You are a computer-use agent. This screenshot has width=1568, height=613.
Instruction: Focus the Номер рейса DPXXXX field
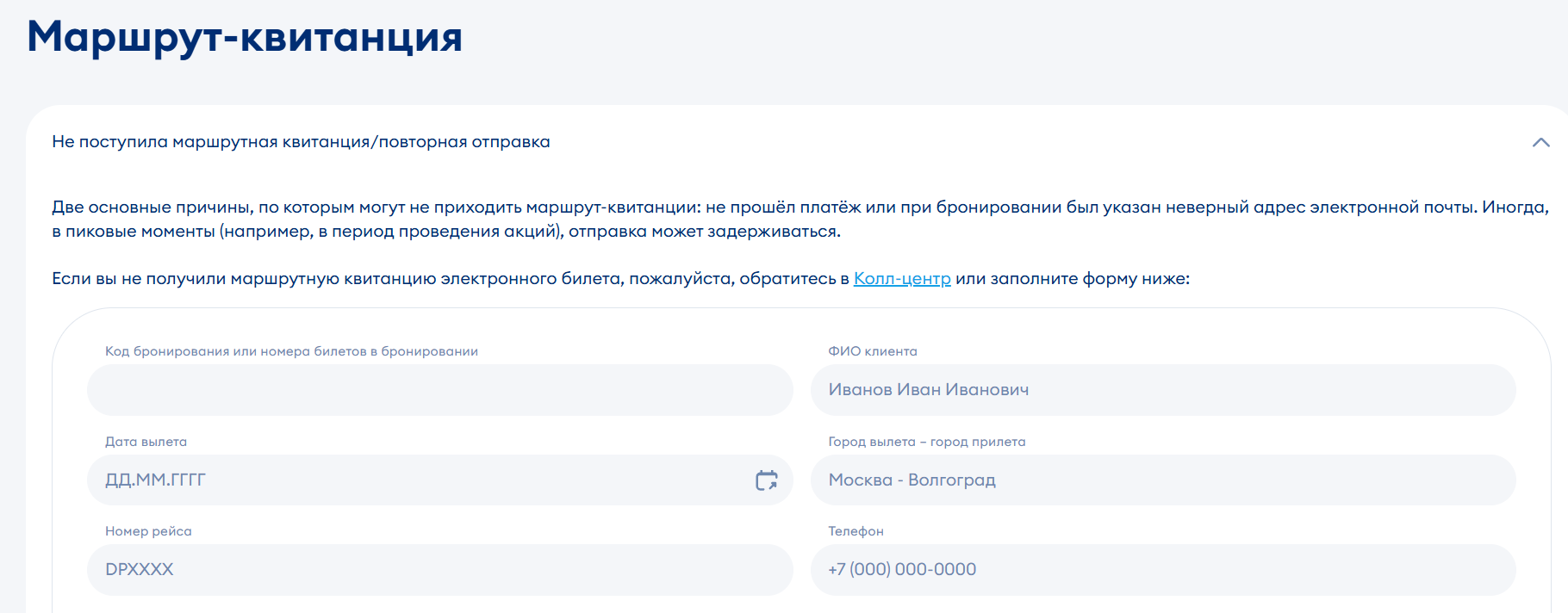[439, 570]
